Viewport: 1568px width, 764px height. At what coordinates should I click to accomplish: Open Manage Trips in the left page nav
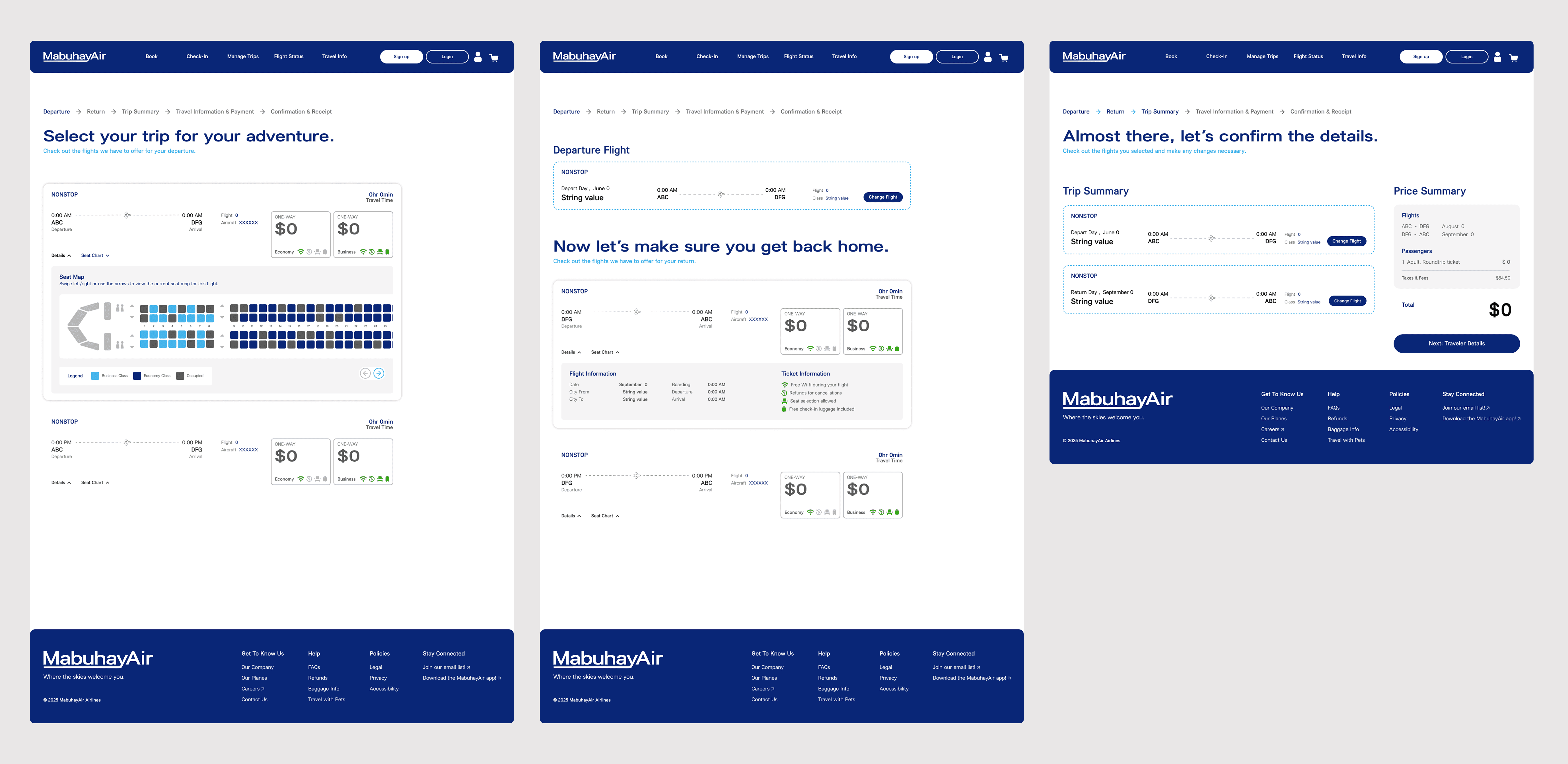tap(243, 57)
